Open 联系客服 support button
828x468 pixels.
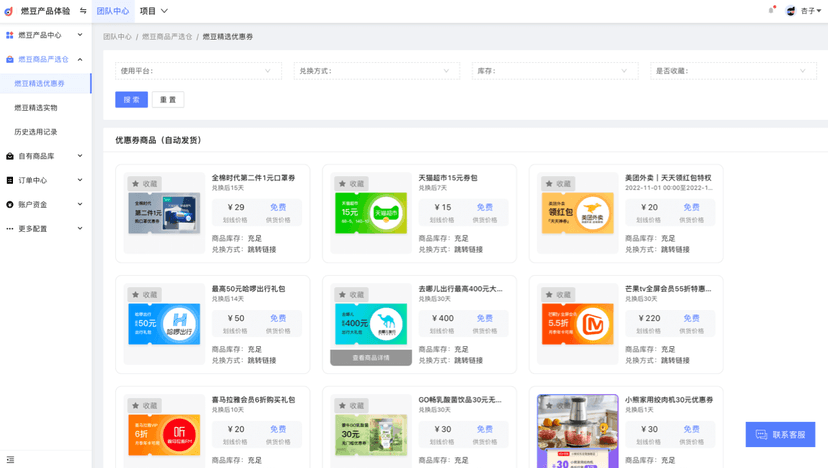tap(780, 434)
